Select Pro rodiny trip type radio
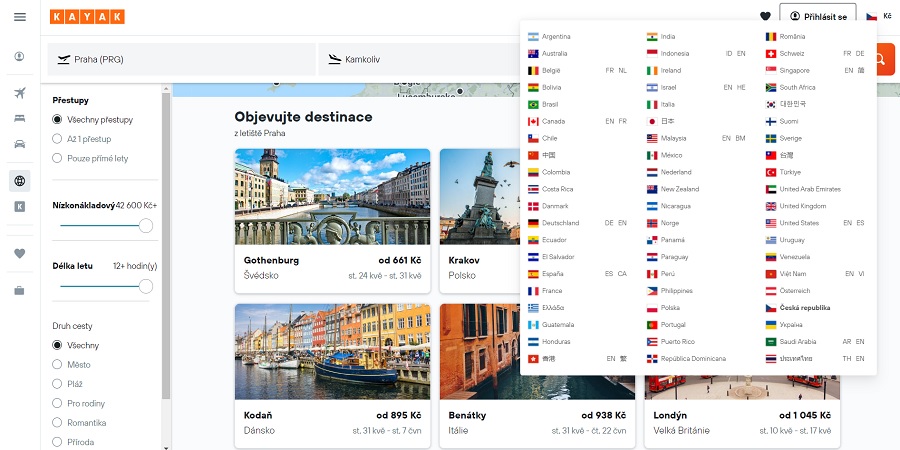The image size is (900, 450). click(x=57, y=403)
